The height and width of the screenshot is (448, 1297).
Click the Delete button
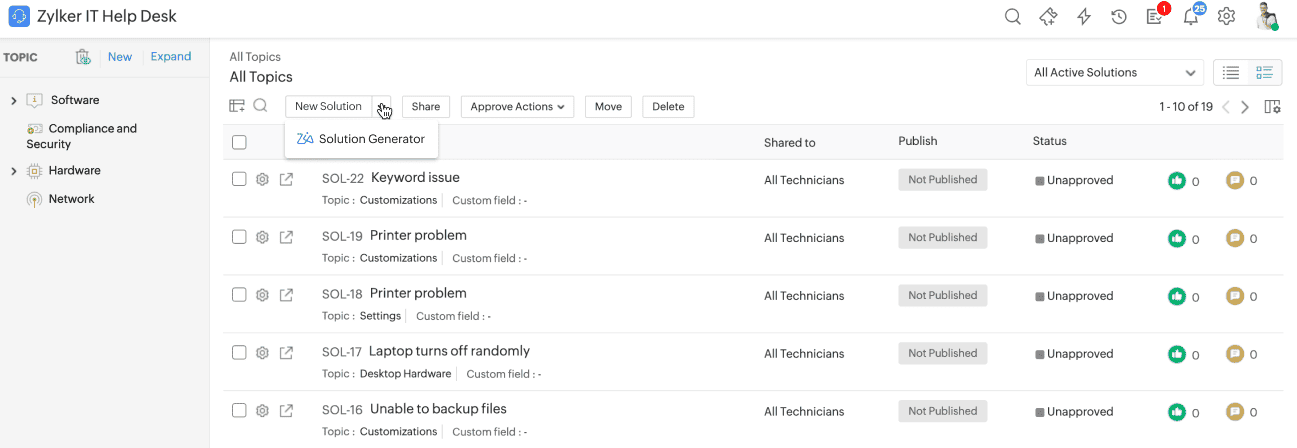[668, 107]
